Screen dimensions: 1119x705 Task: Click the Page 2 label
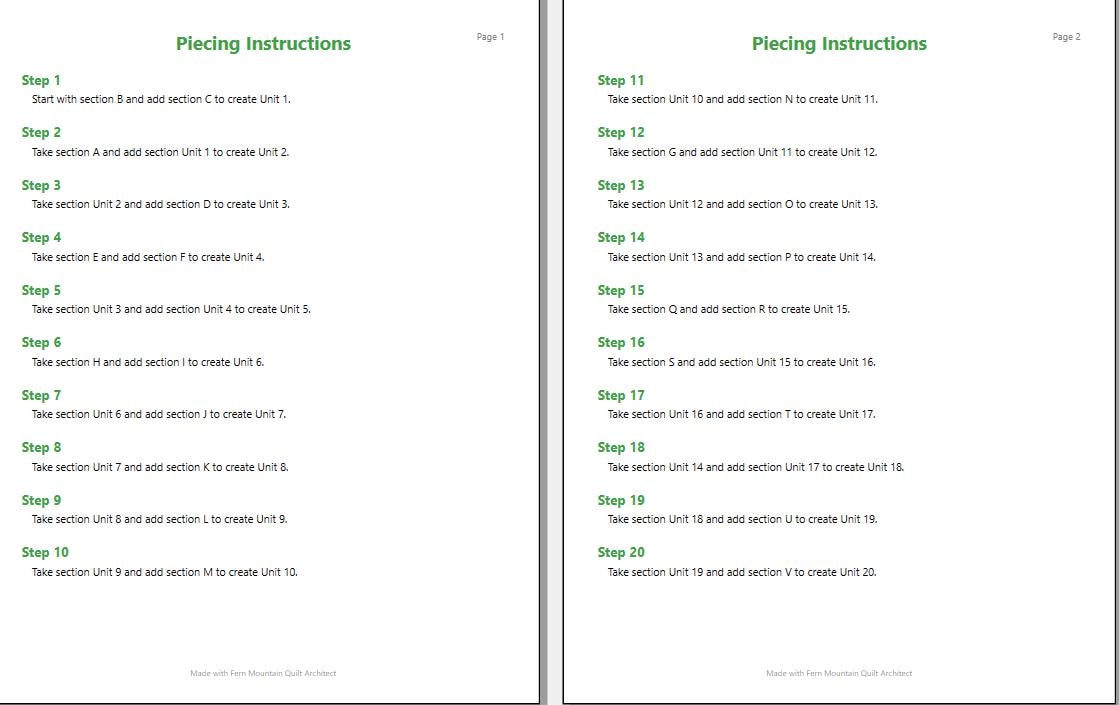coord(1066,36)
